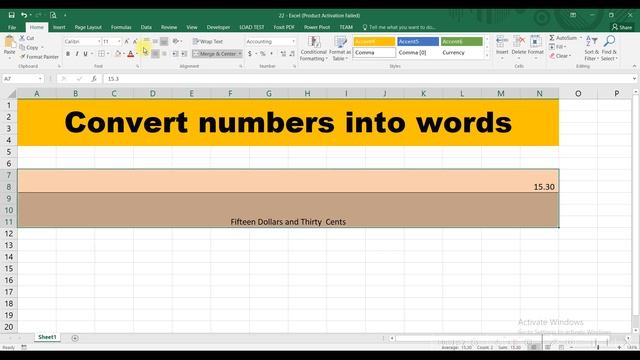Click the Save icon in the title bar
Screen dimensions: 640x360
tap(11, 15)
